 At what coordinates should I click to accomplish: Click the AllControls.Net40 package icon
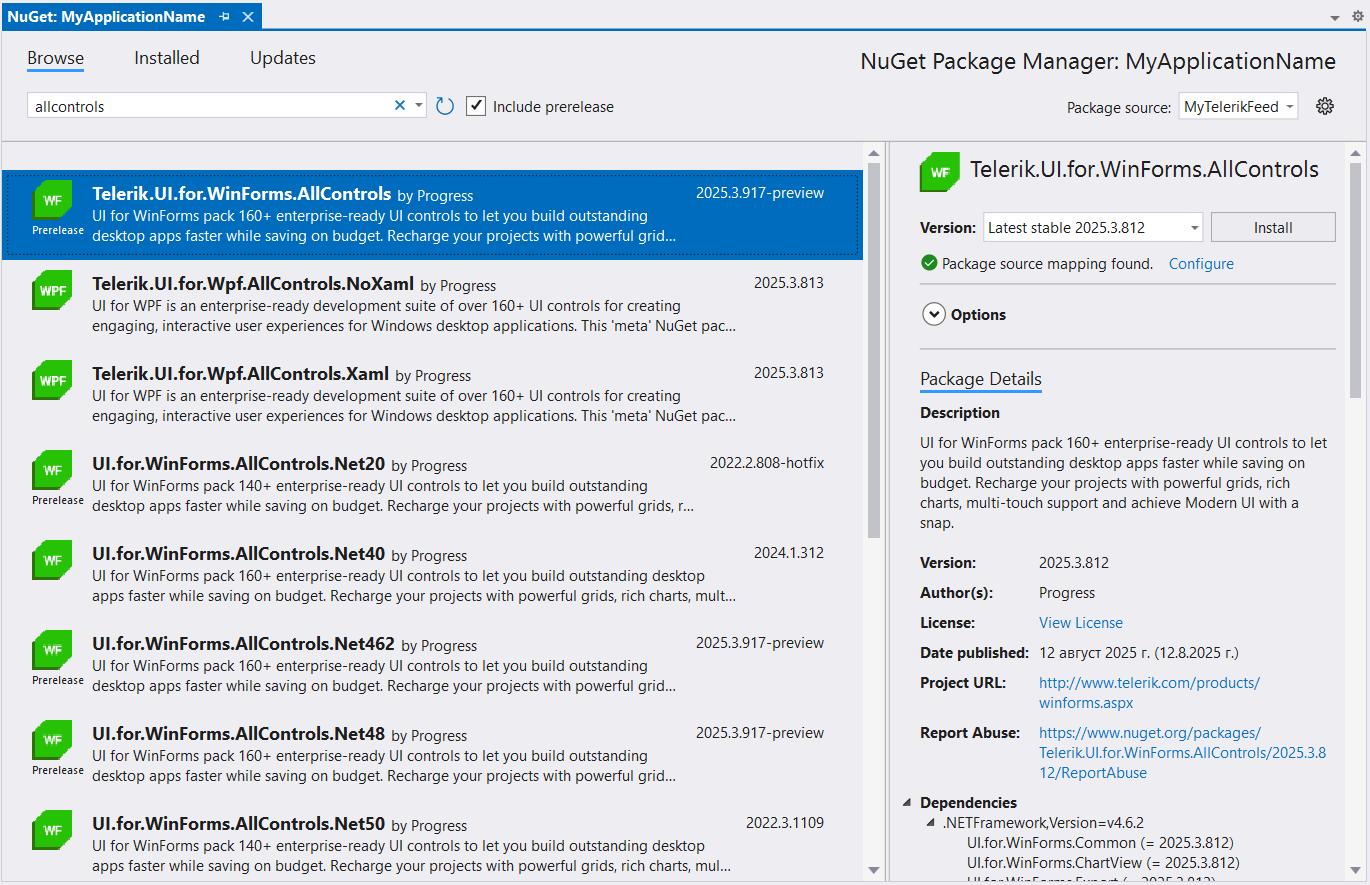pos(52,560)
